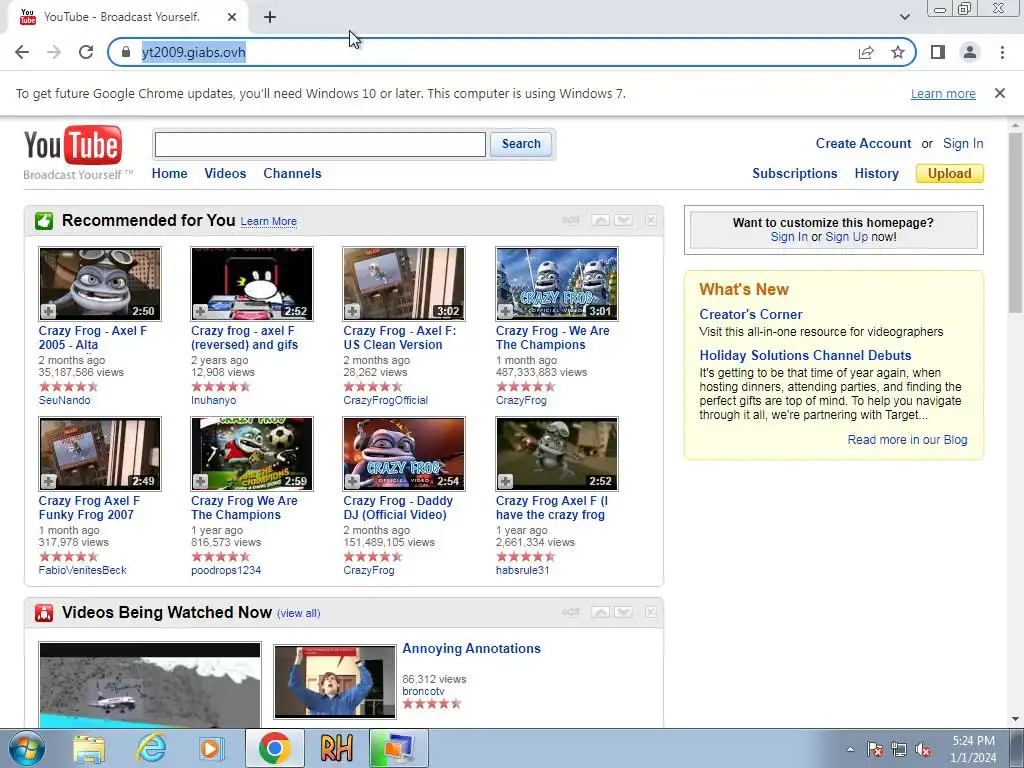Open the Videos navigation tab
Screen dimensions: 1024x768
[x=225, y=174]
